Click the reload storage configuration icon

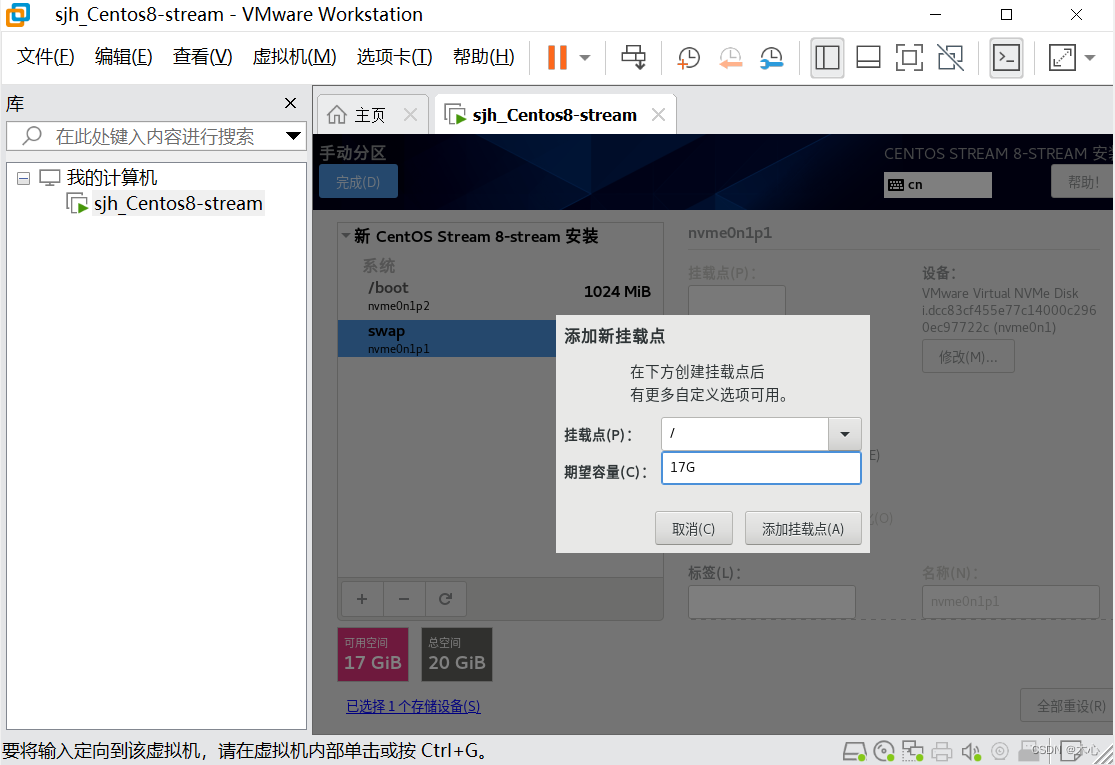coord(445,599)
